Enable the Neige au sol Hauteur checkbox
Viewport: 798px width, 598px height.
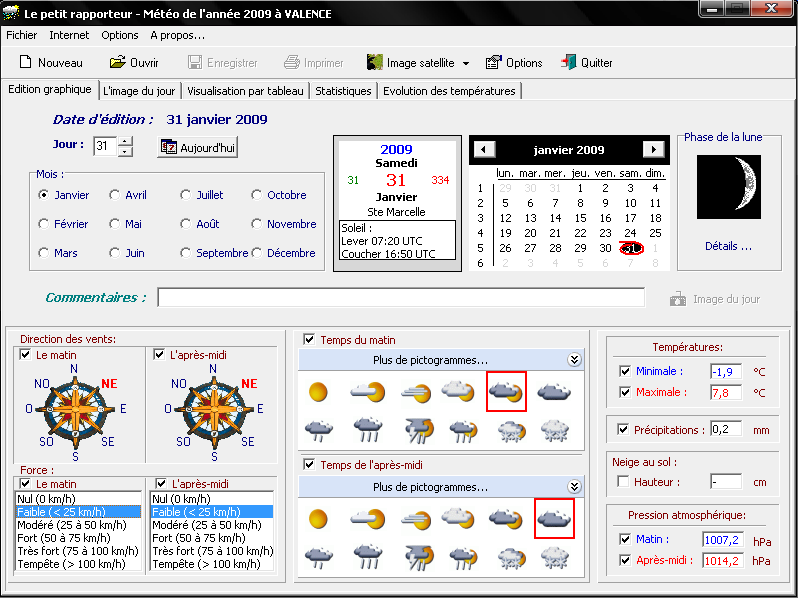click(x=625, y=482)
